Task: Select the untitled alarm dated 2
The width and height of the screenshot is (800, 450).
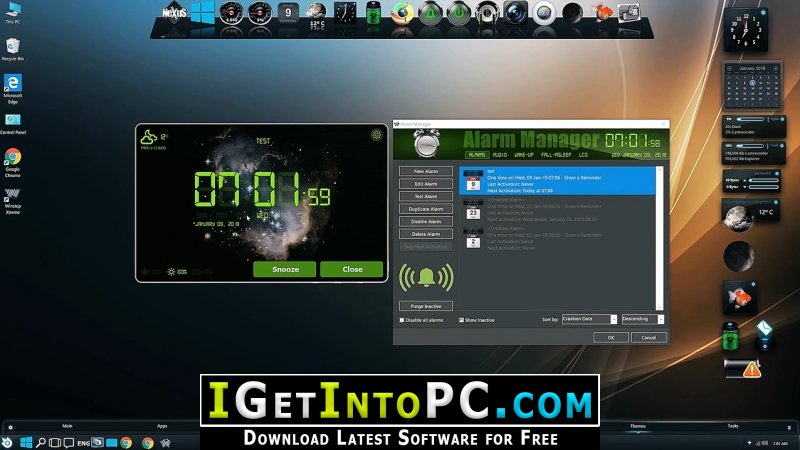Action: [557, 238]
